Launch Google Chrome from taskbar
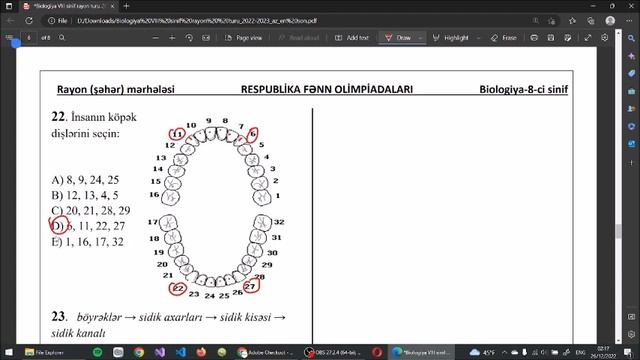 (139, 352)
